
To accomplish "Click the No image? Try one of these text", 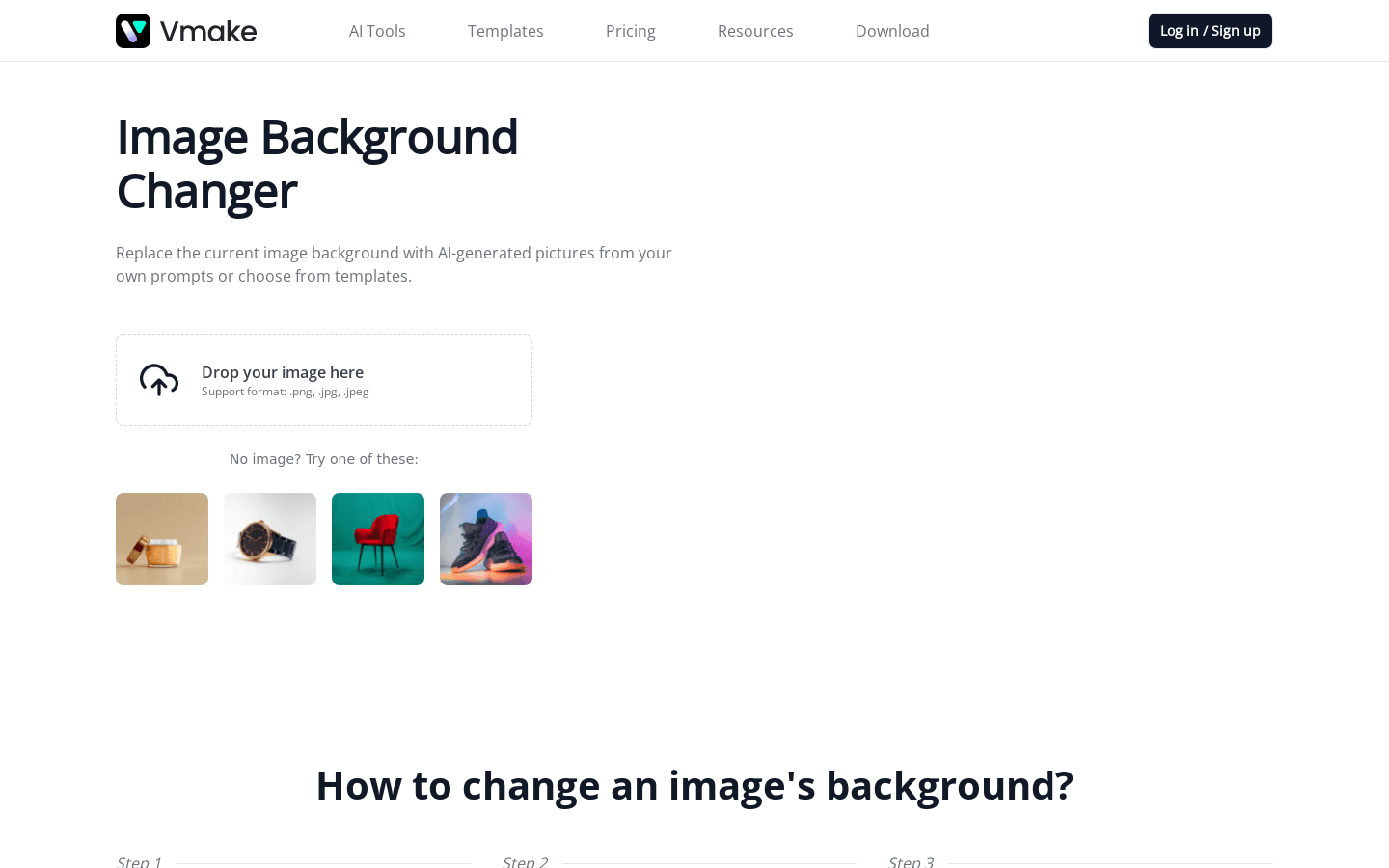I will click(323, 458).
